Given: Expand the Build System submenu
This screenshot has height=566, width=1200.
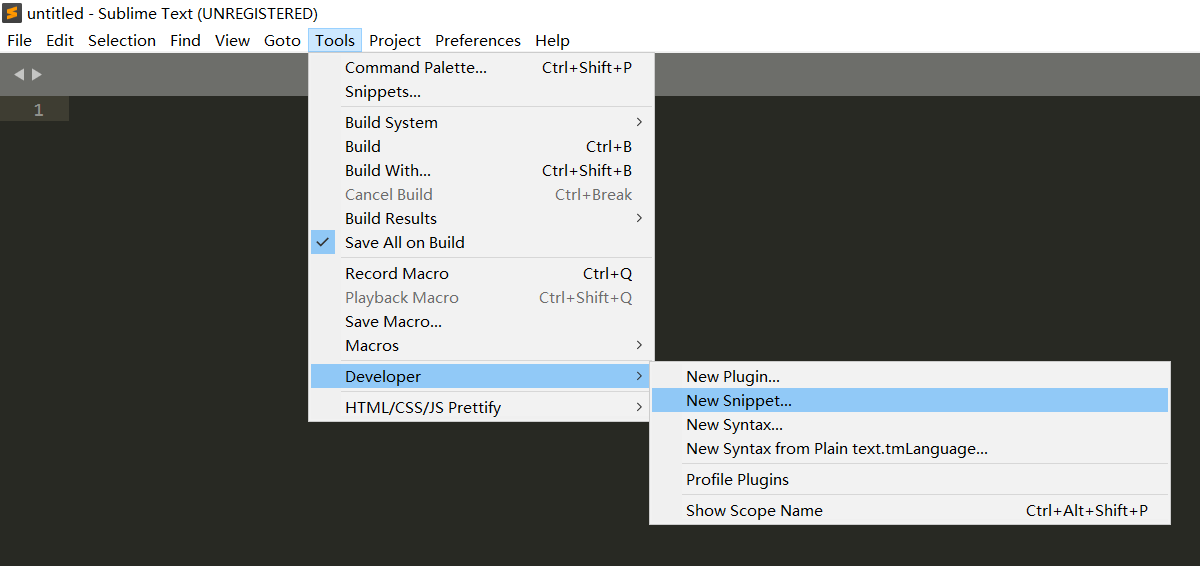Looking at the screenshot, I should pyautogui.click(x=481, y=122).
